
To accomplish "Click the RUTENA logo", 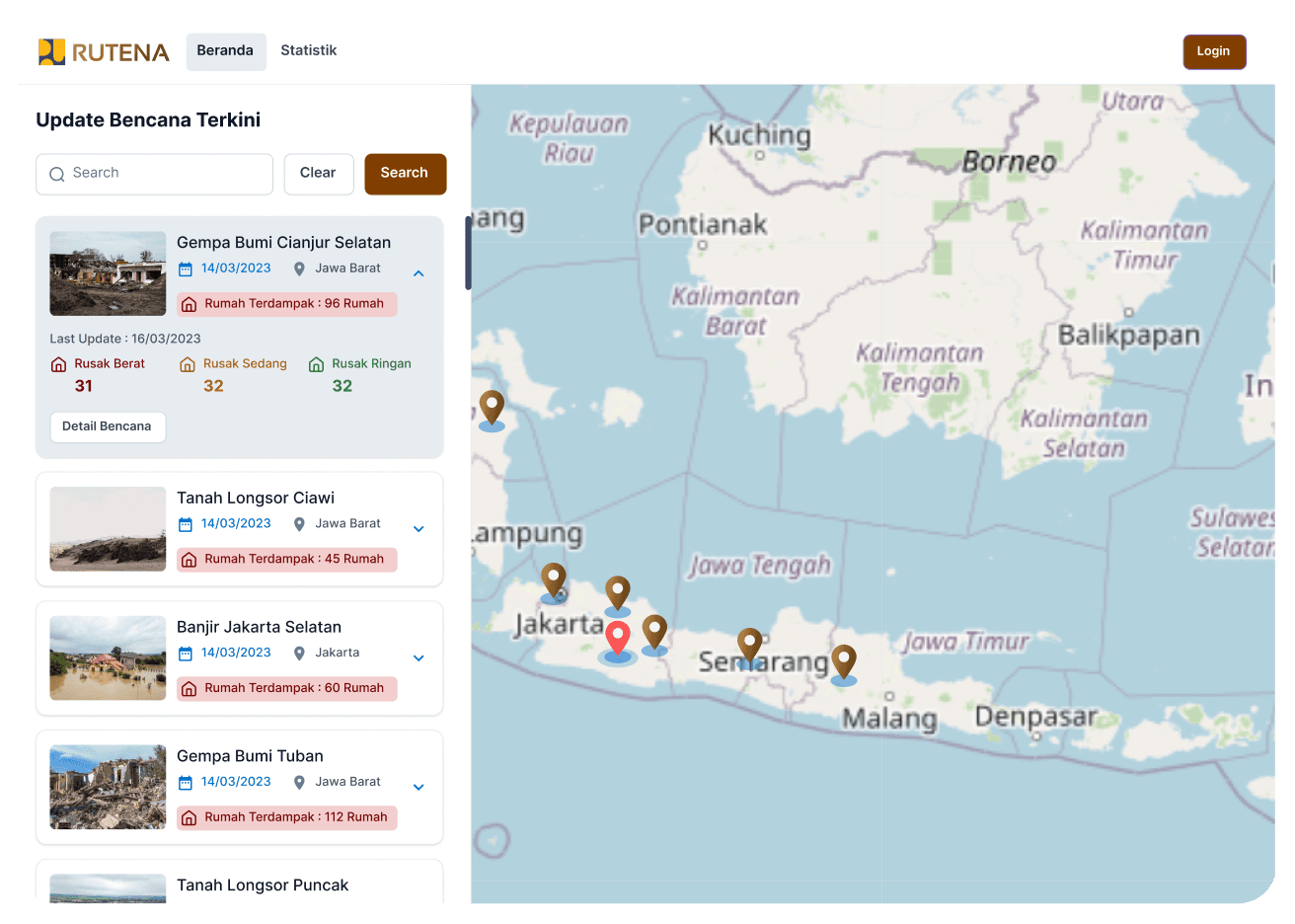I will pos(104,51).
